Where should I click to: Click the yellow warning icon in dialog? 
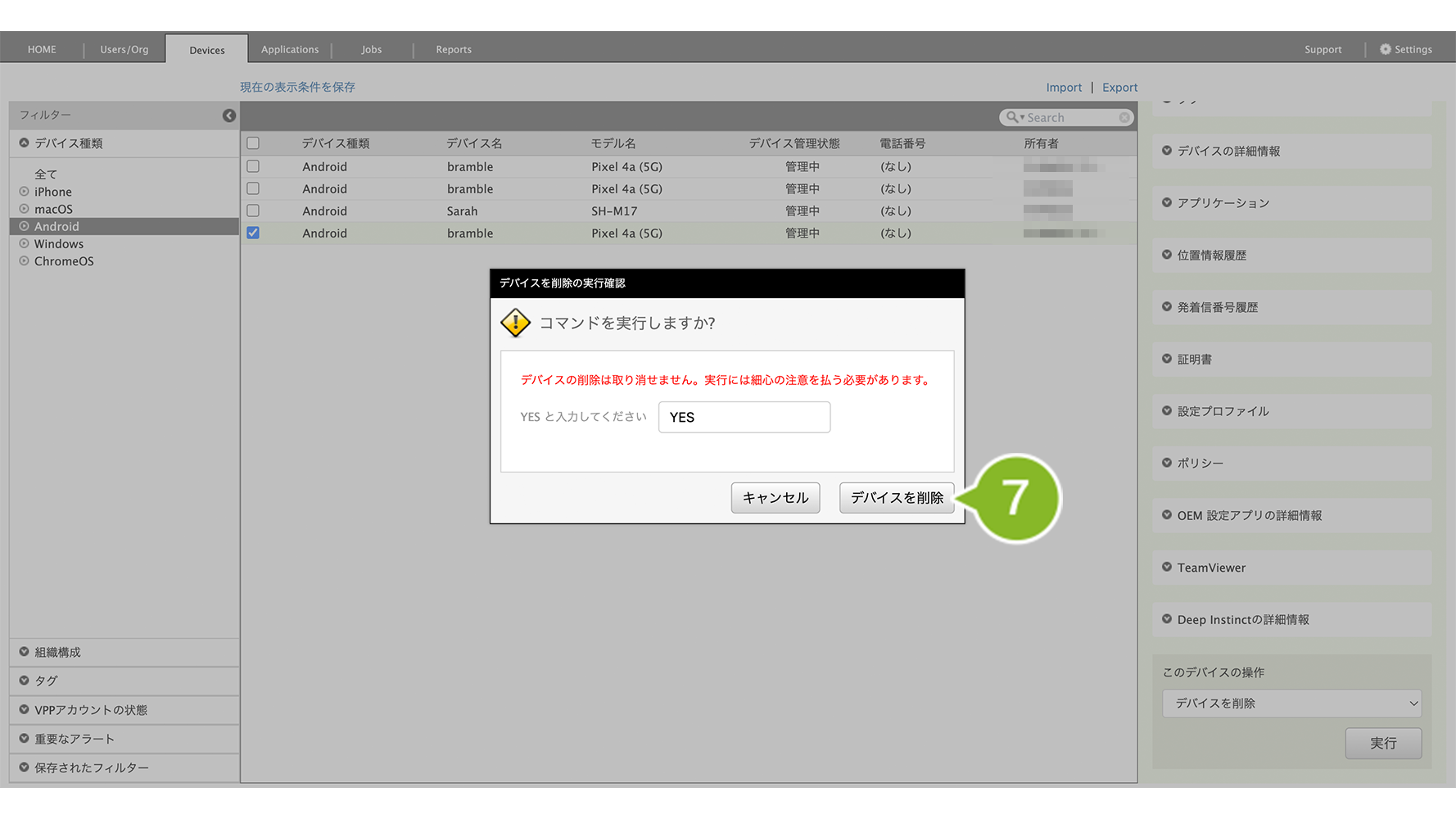pyautogui.click(x=515, y=323)
